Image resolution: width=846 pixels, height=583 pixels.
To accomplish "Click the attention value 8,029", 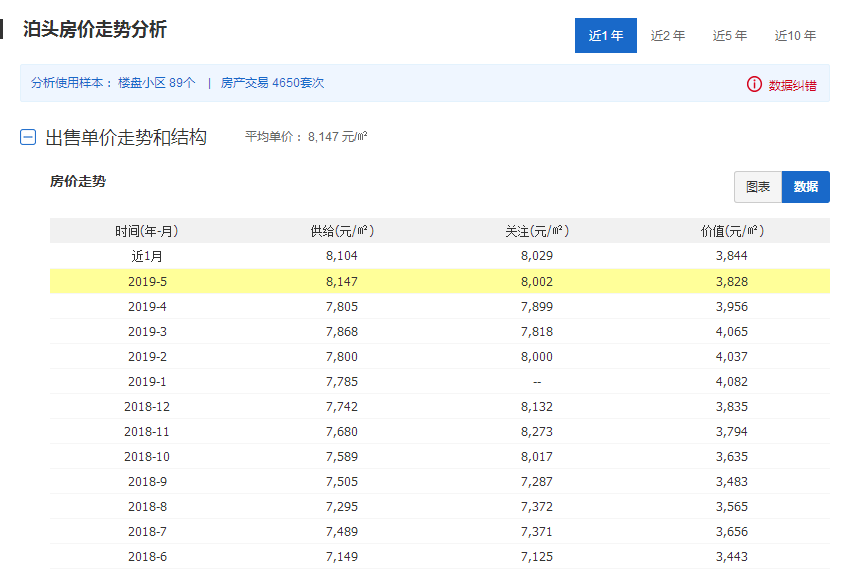I will tap(537, 256).
